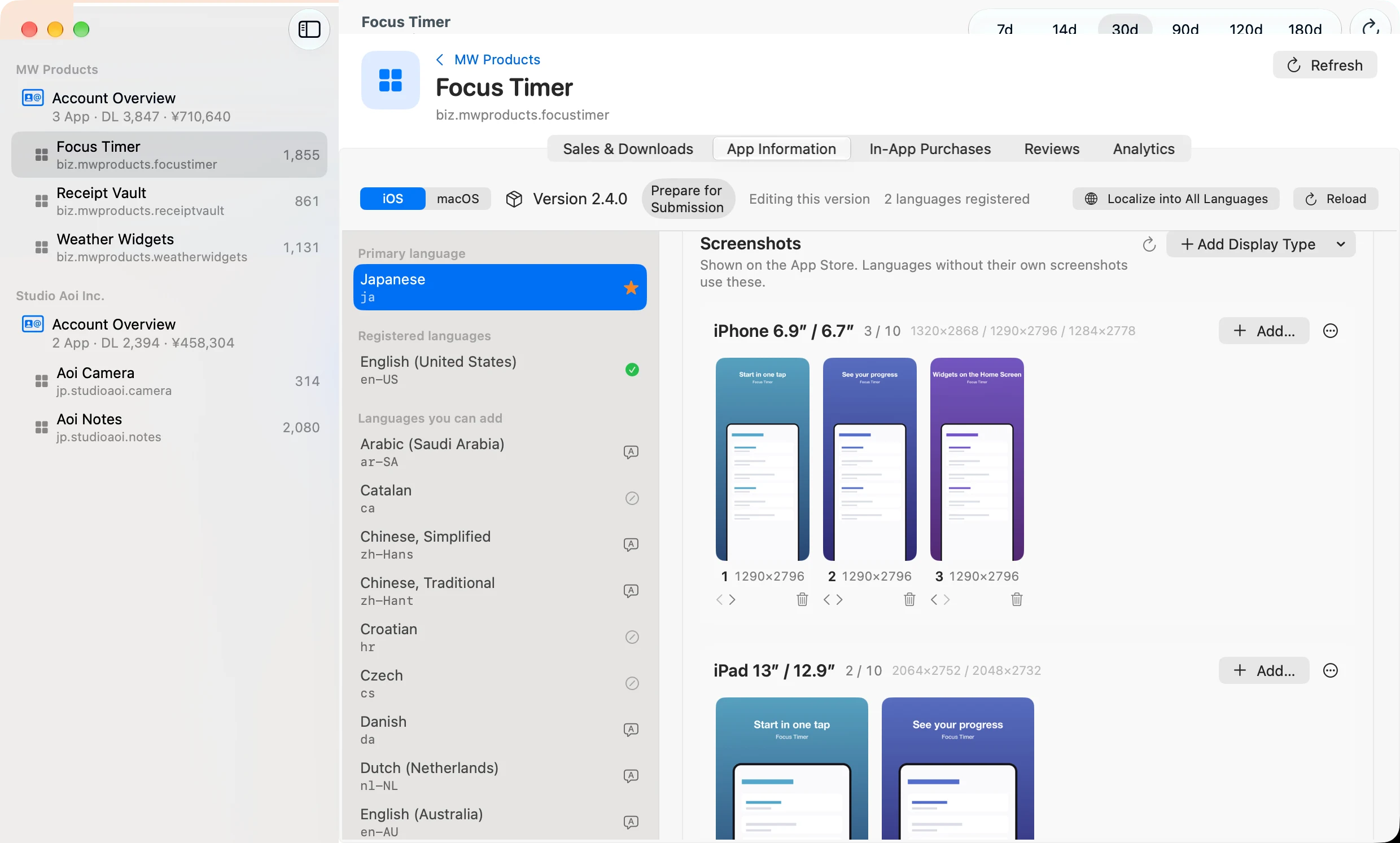Open the App Information tab

coord(781,149)
